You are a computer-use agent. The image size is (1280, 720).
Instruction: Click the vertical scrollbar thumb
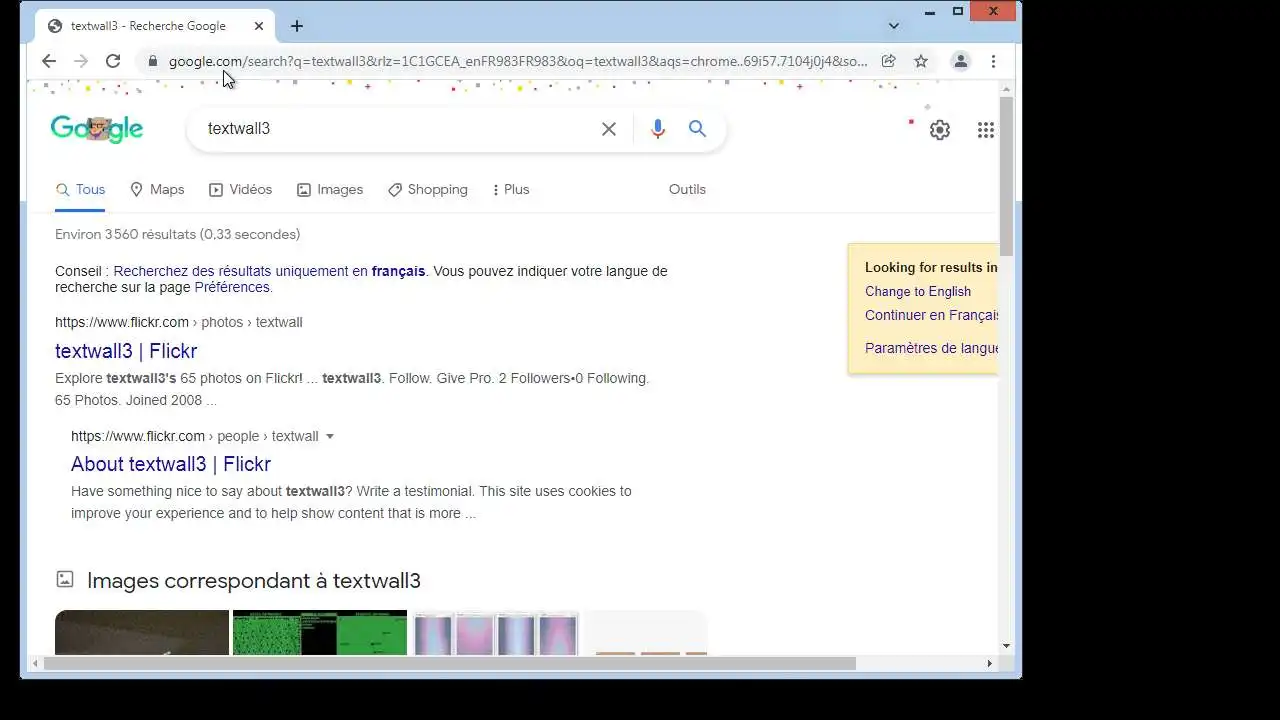click(1006, 175)
